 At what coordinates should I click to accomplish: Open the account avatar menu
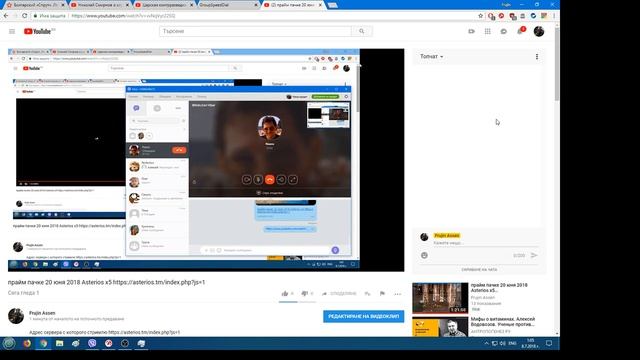pos(539,31)
